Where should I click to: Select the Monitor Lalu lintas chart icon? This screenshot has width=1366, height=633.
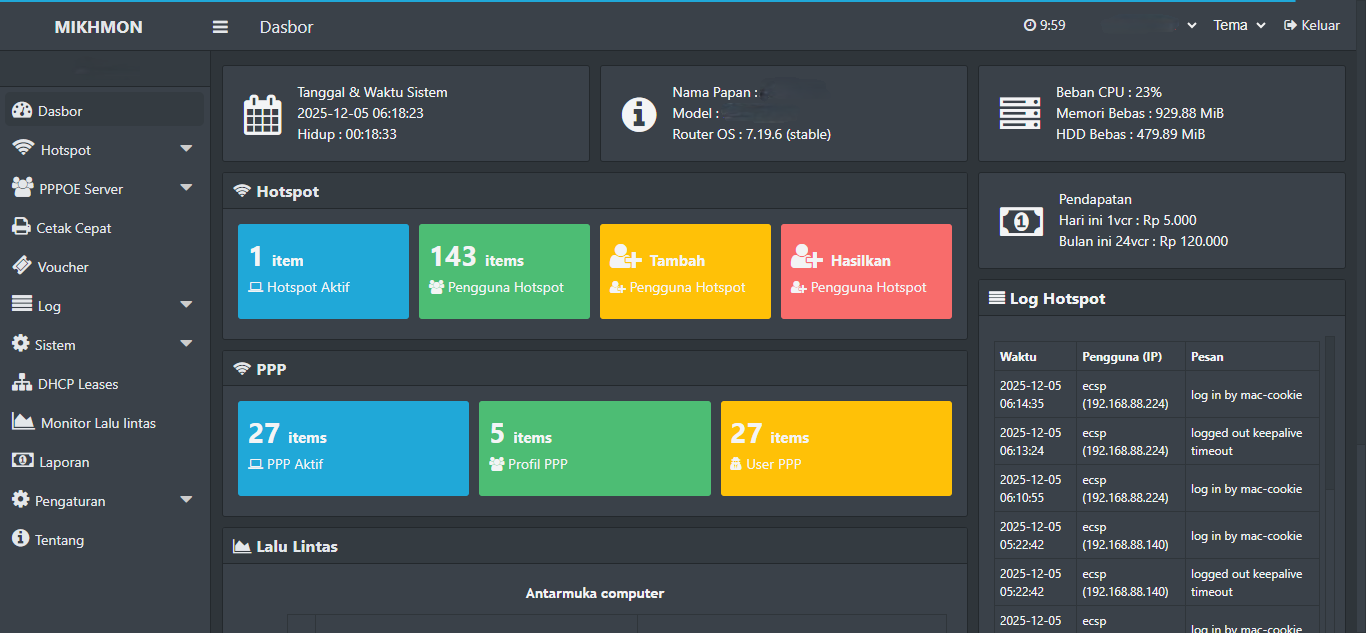coord(22,422)
